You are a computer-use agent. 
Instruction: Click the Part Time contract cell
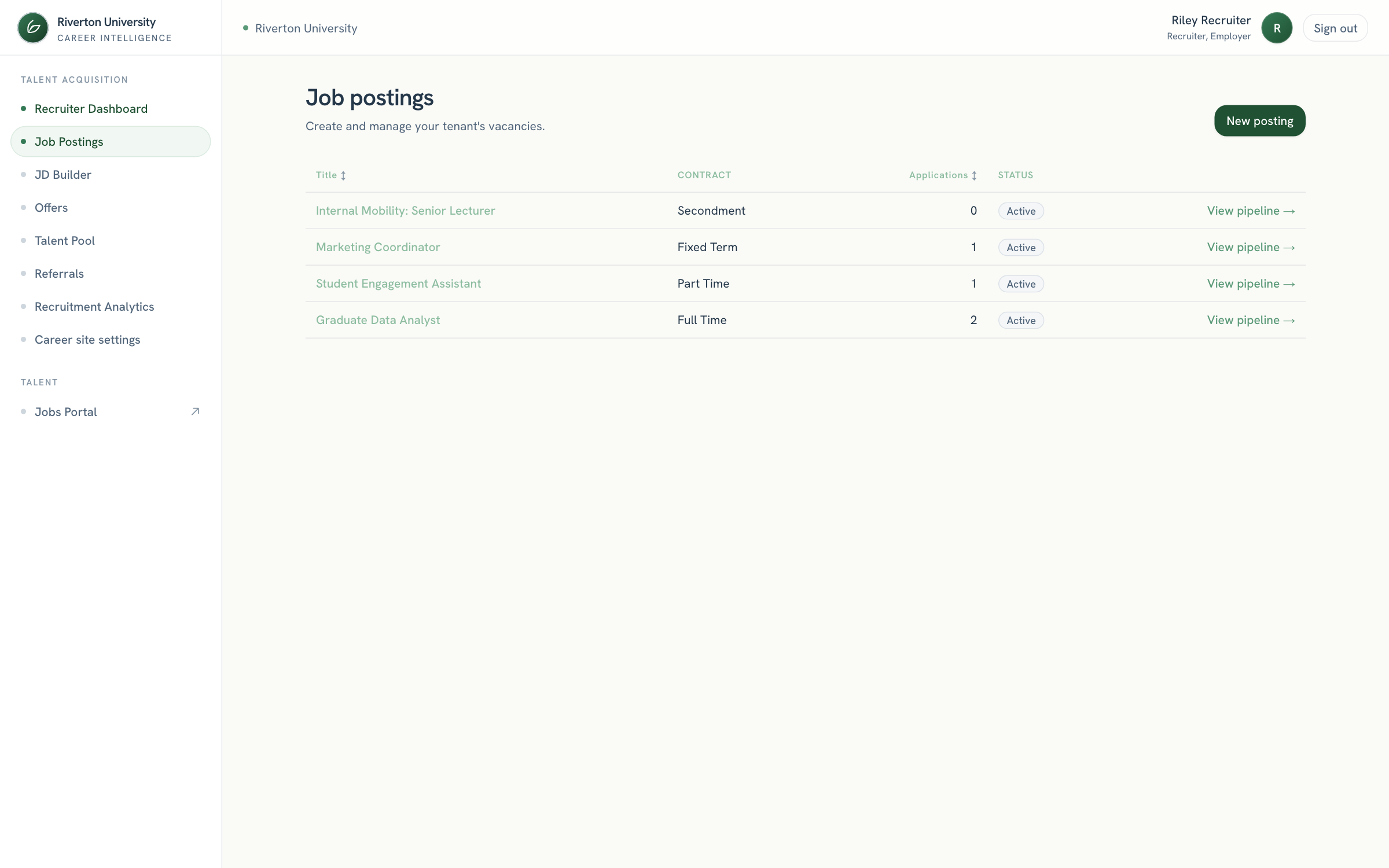point(703,284)
